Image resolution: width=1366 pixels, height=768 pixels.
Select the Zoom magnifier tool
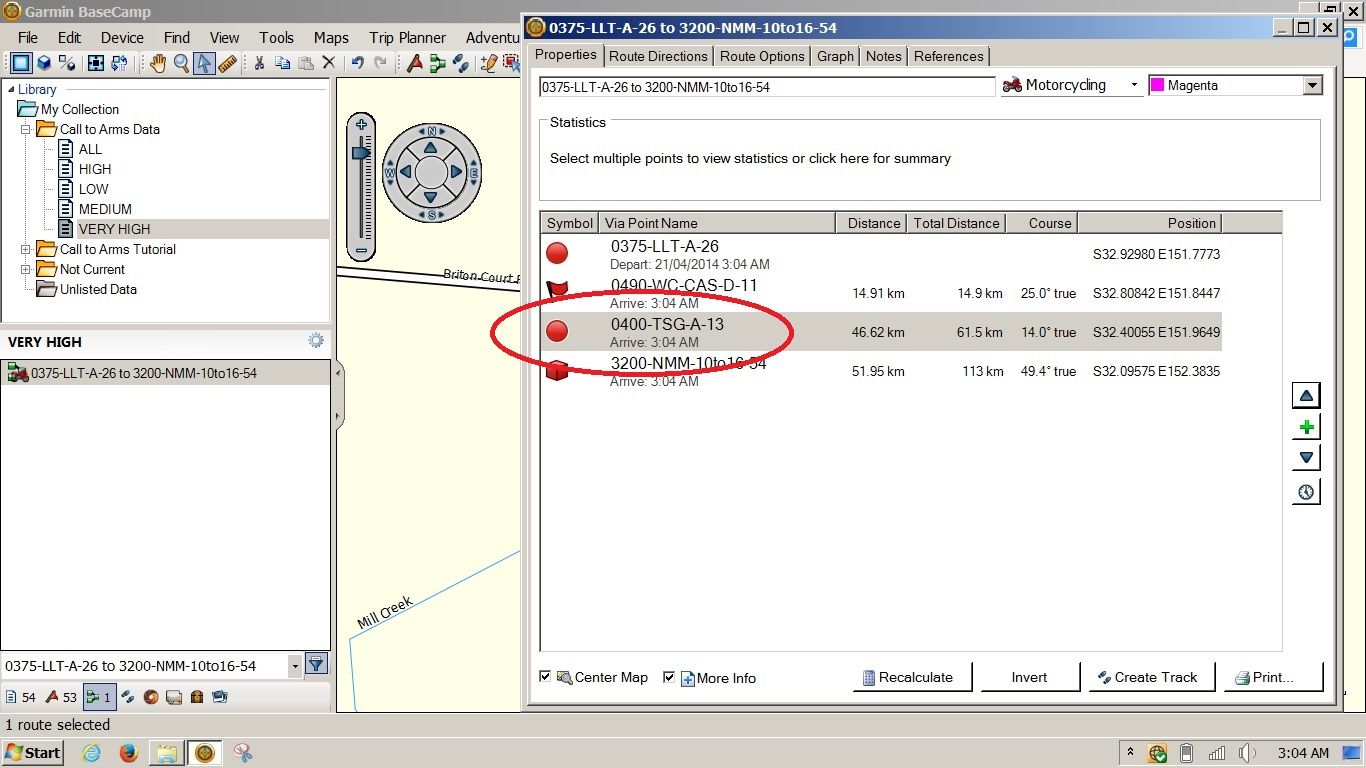tap(181, 63)
